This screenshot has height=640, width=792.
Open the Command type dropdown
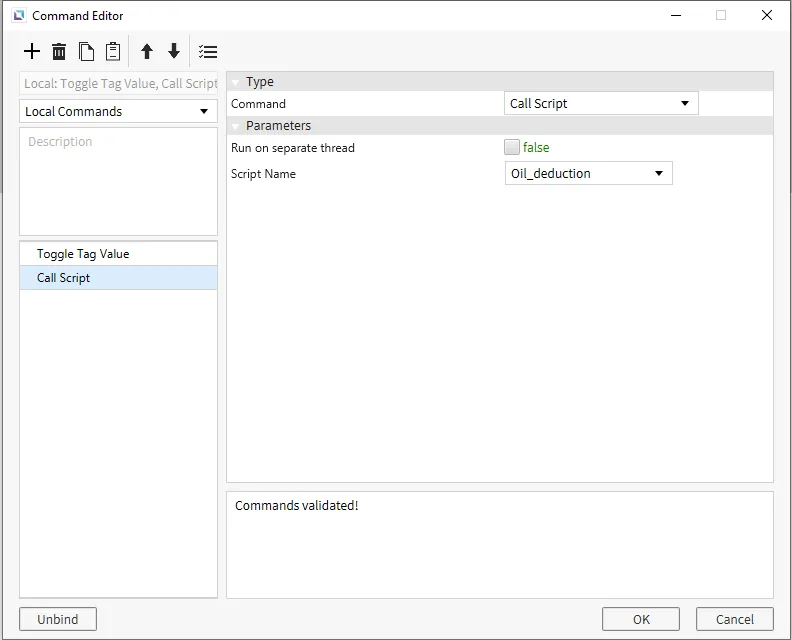coord(600,103)
